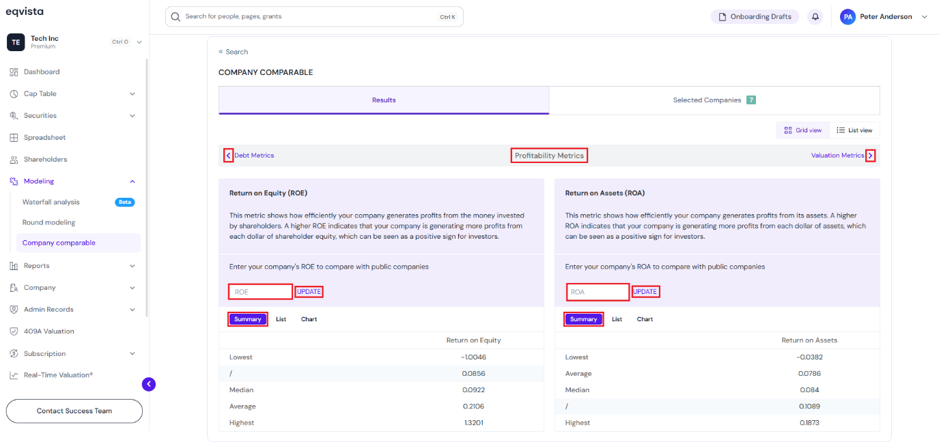The height and width of the screenshot is (444, 939).
Task: Click the Spreadsheet grid icon
Action: (x=14, y=138)
